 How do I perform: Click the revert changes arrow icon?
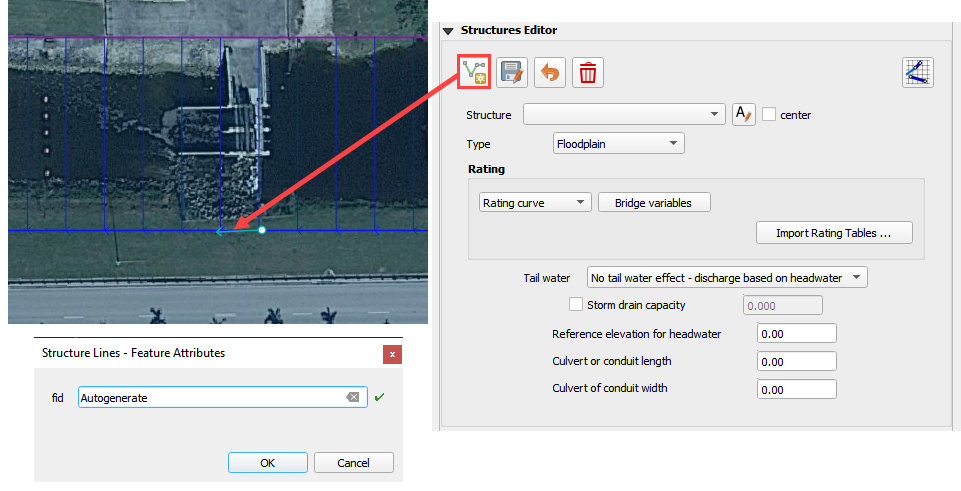coord(550,72)
